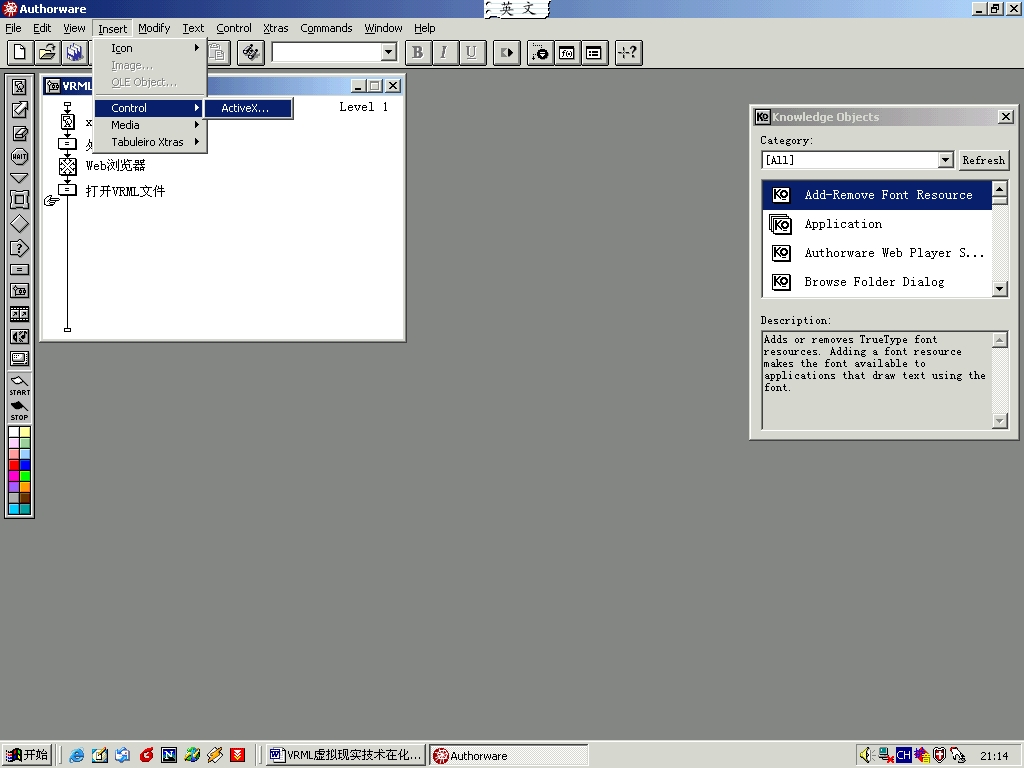This screenshot has width=1024, height=768.
Task: Pick the bright green color swatch
Action: pyautogui.click(x=25, y=476)
